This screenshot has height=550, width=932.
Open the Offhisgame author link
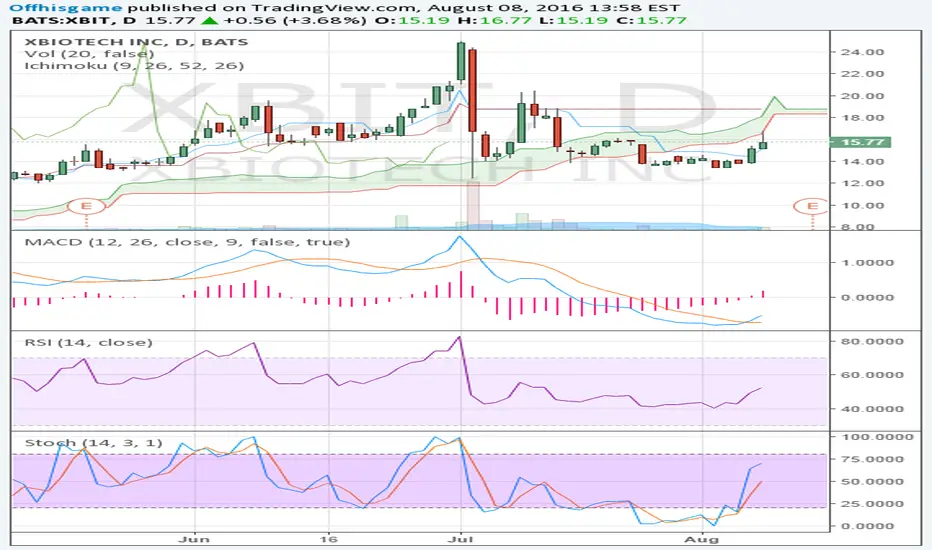(x=65, y=8)
